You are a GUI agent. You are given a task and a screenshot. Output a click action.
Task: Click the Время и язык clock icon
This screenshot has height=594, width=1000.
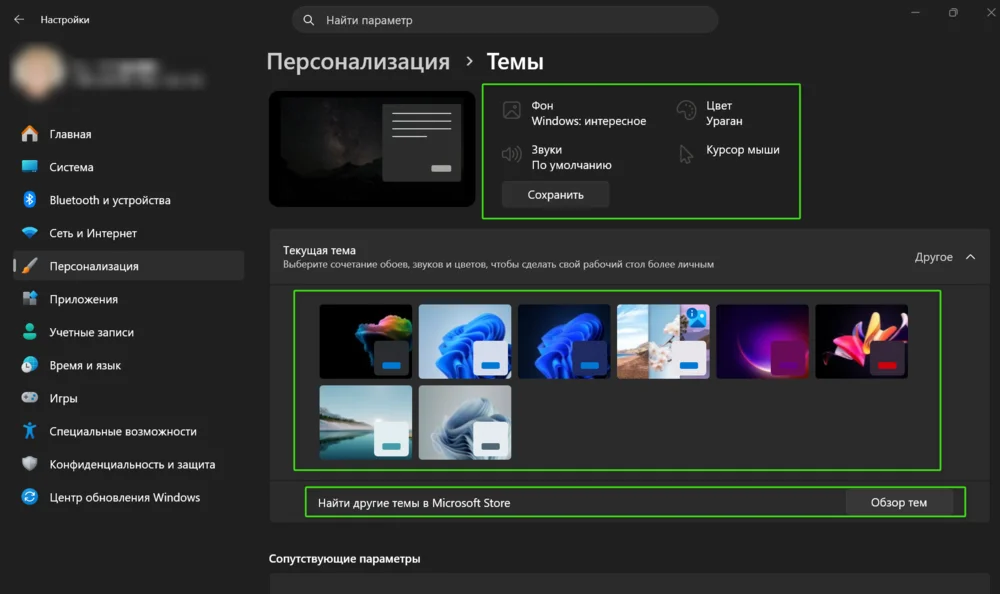[29, 365]
